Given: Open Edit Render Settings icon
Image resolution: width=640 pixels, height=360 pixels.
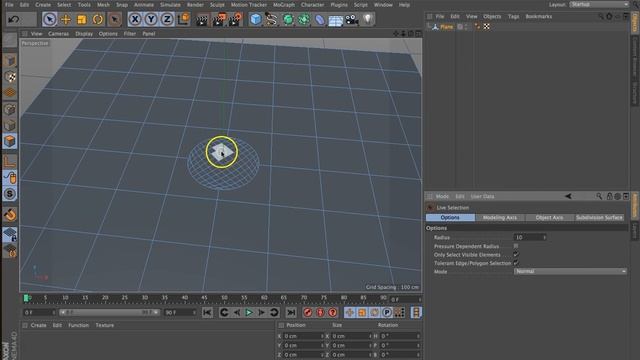Looking at the screenshot, I should point(236,20).
